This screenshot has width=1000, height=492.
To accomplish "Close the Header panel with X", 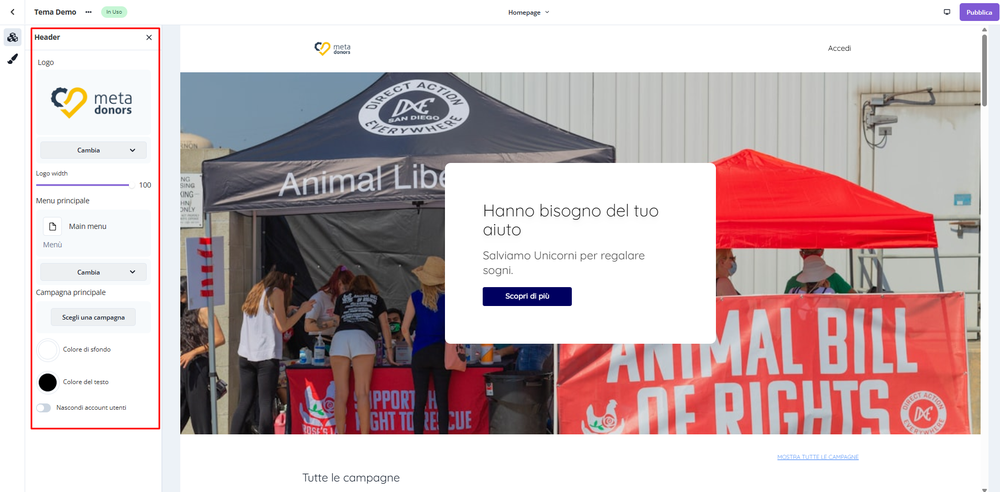I will coord(149,38).
